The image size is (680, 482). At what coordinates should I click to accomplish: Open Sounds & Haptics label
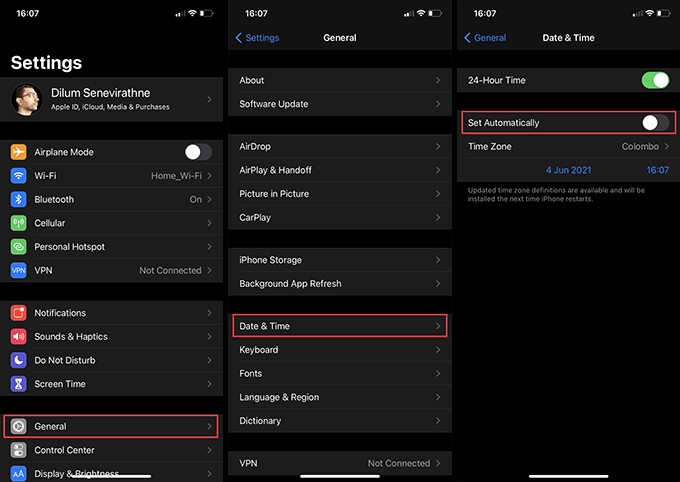(x=71, y=336)
